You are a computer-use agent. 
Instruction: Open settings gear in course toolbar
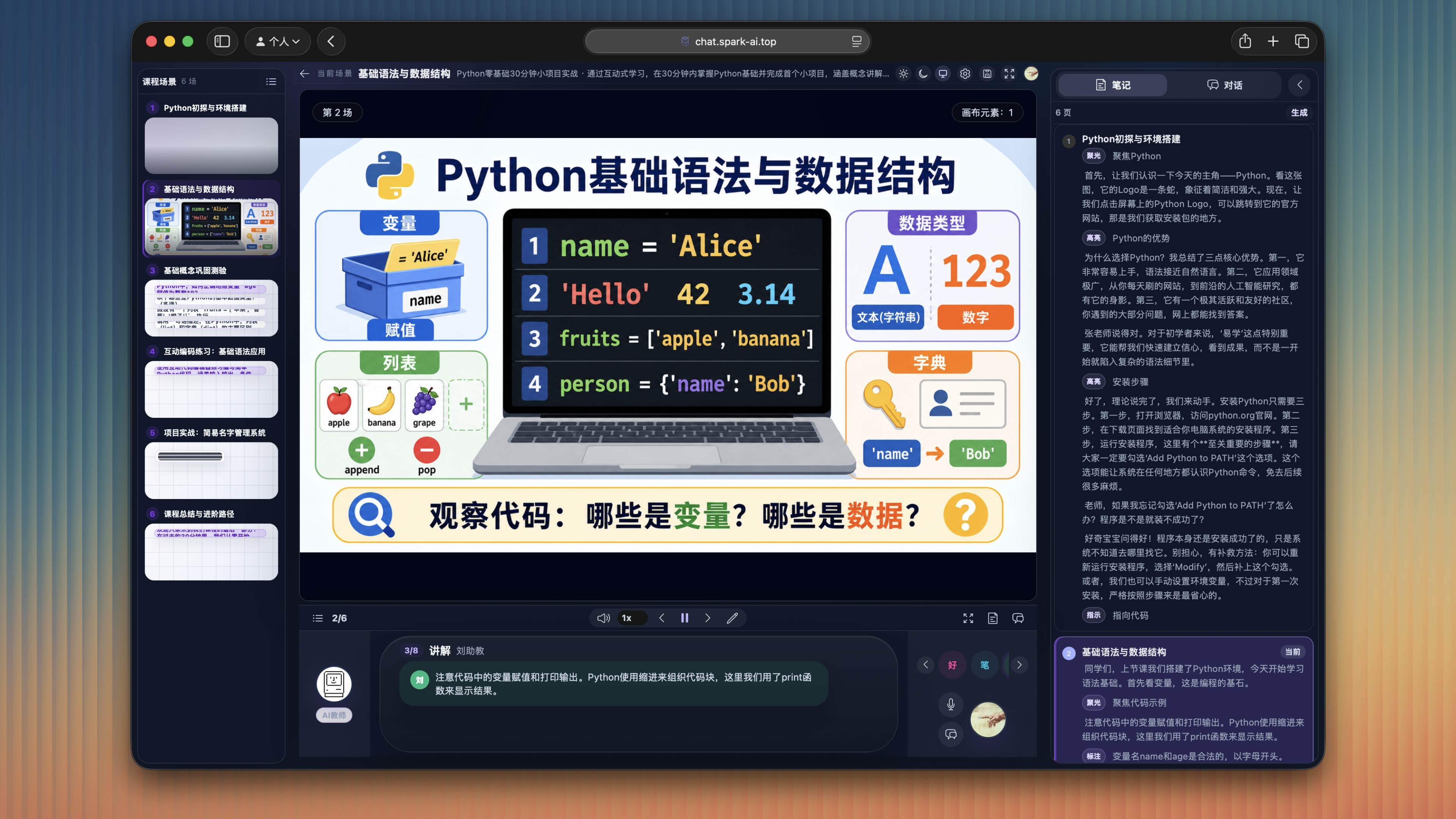(965, 74)
